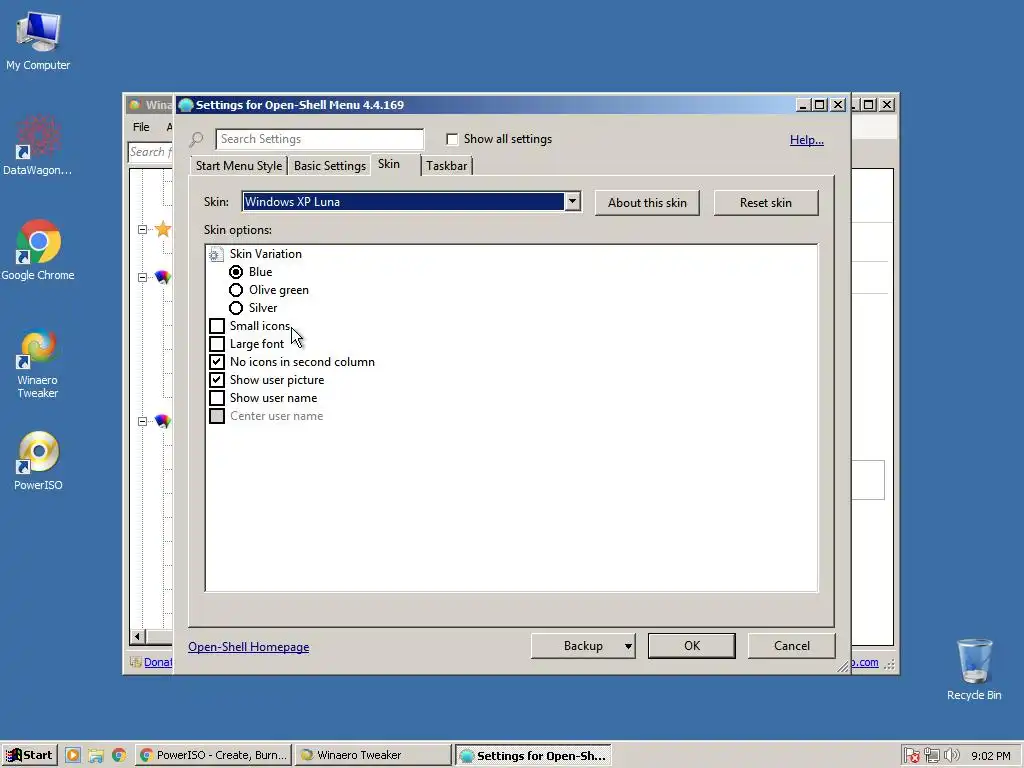Click the Donate icon in Winaero Tweaker

(x=135, y=662)
